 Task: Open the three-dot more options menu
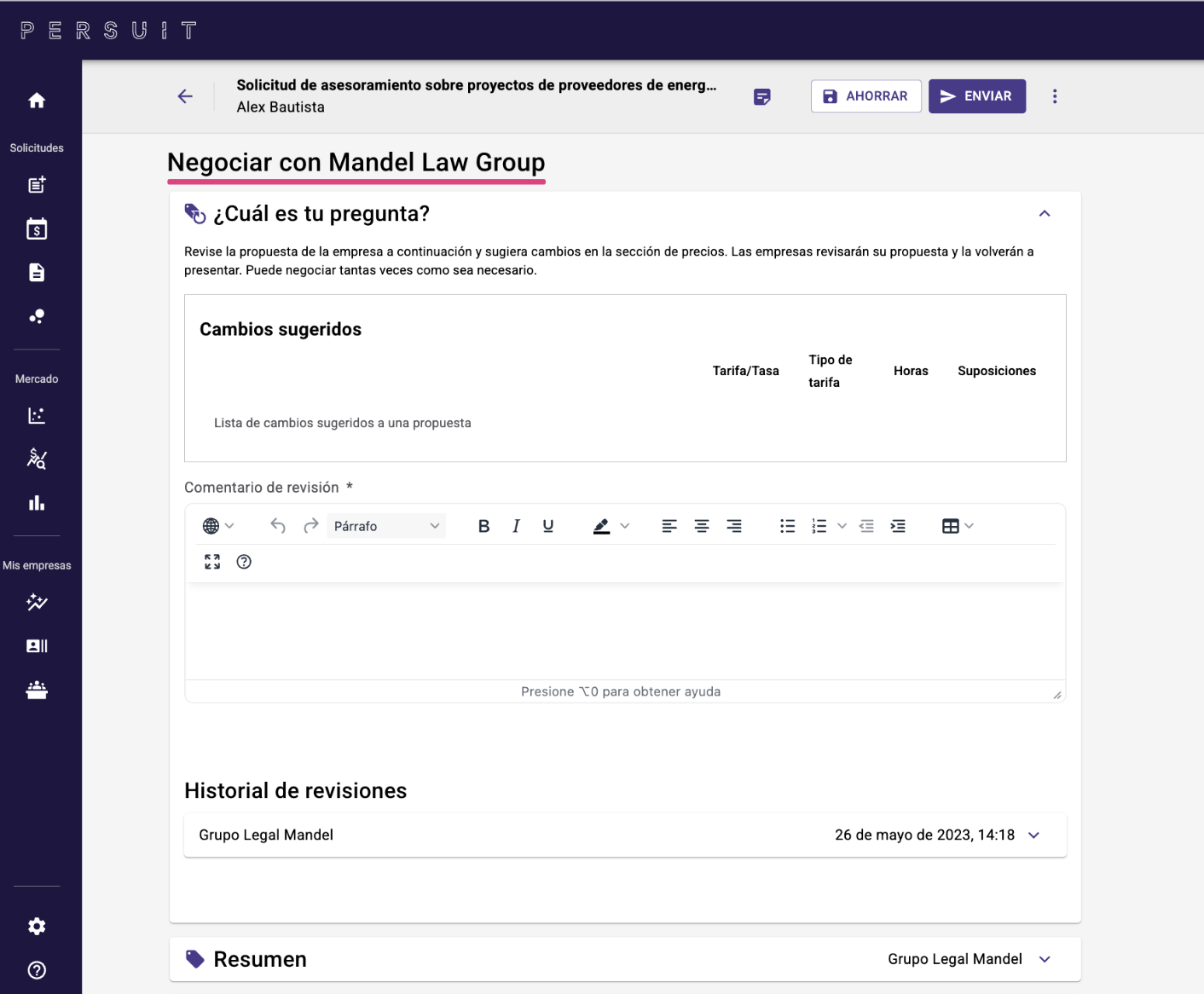(1055, 96)
